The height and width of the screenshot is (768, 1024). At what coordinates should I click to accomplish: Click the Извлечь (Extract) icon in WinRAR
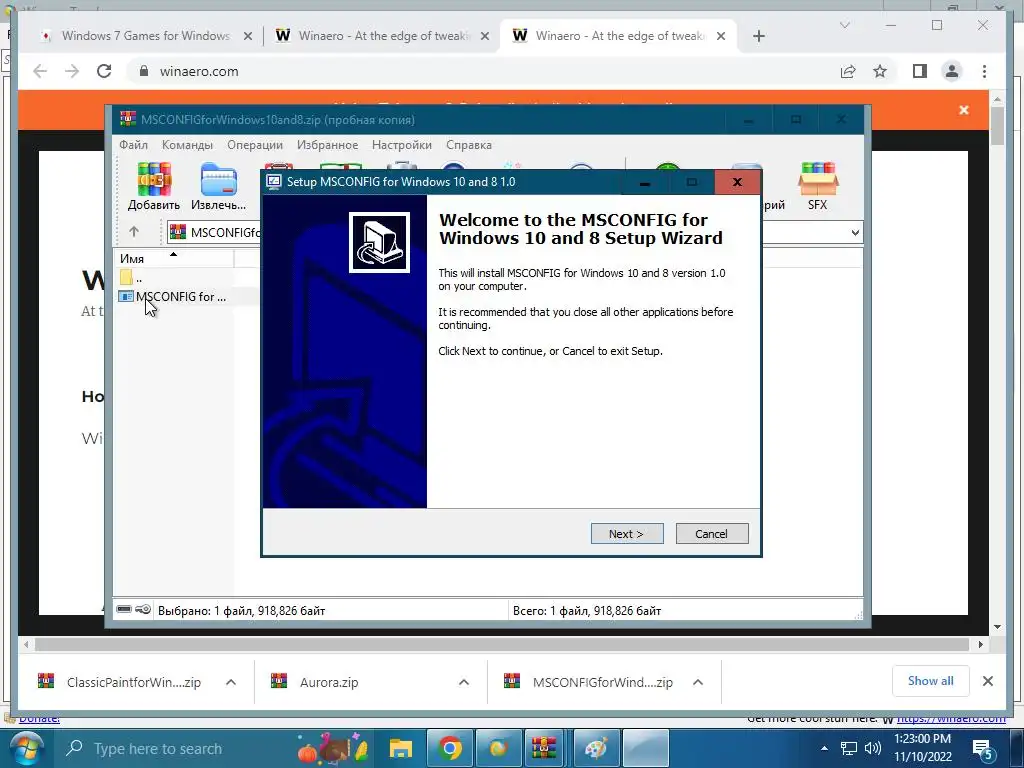[x=218, y=186]
